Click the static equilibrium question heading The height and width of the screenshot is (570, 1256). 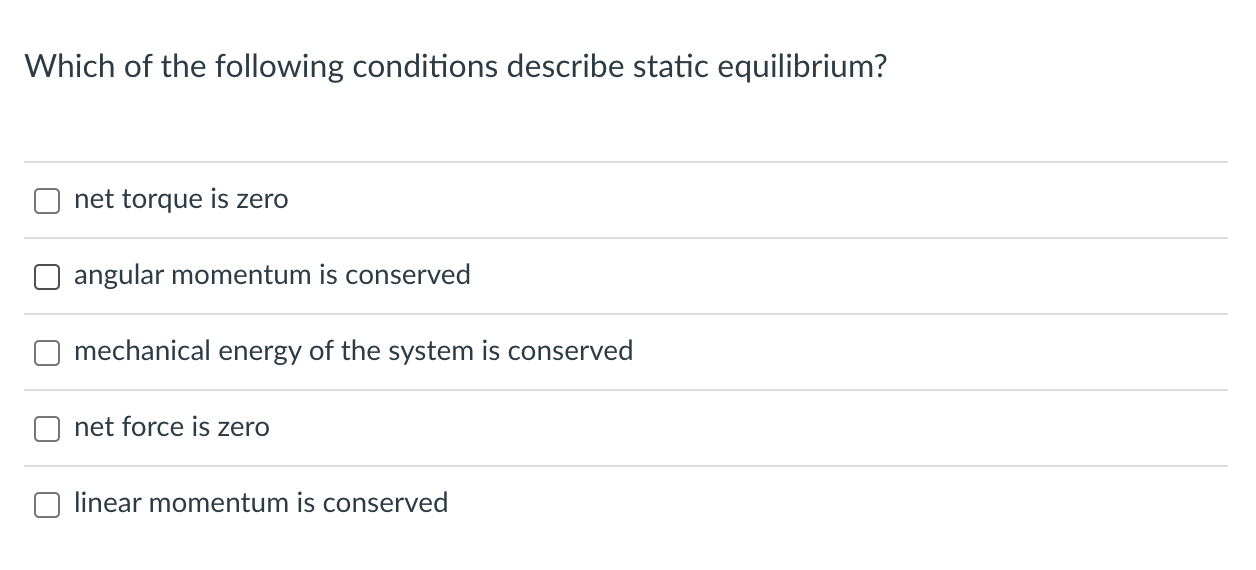pyautogui.click(x=455, y=67)
